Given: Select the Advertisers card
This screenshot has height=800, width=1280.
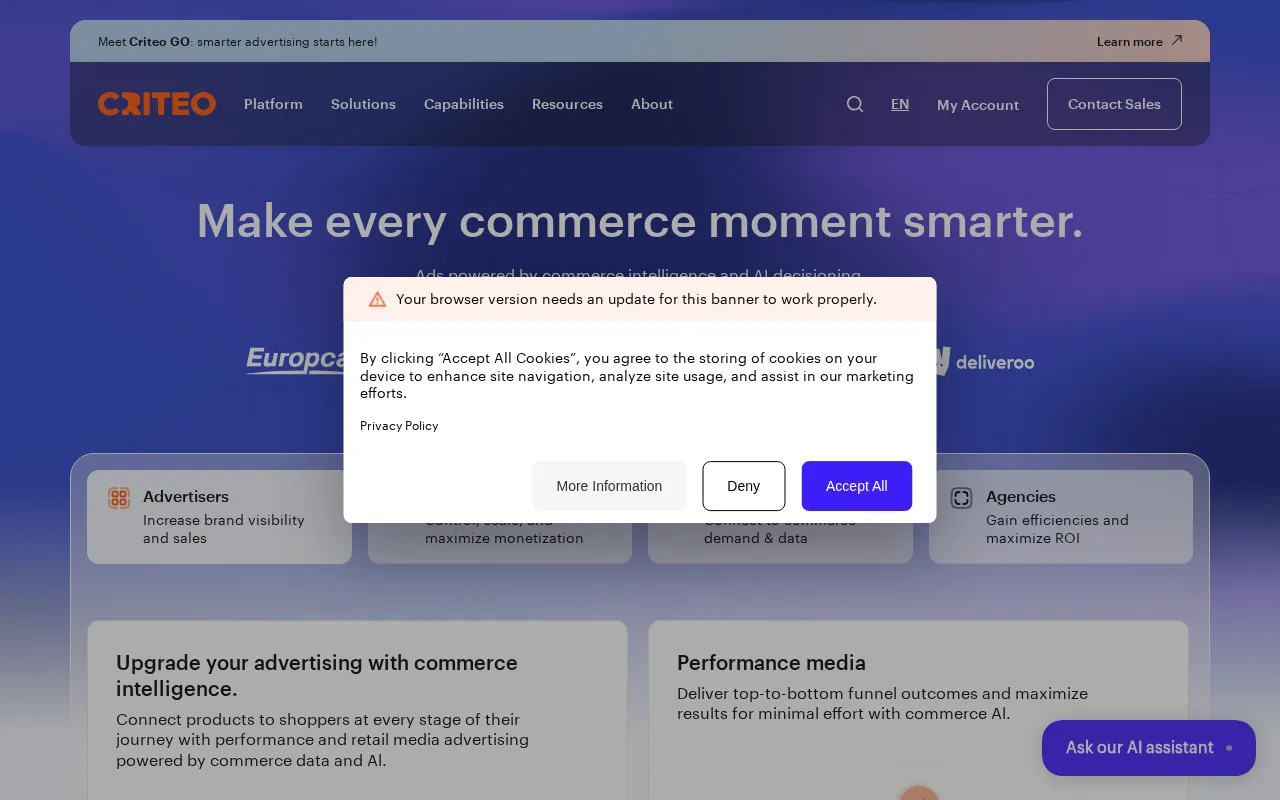Looking at the screenshot, I should (219, 517).
